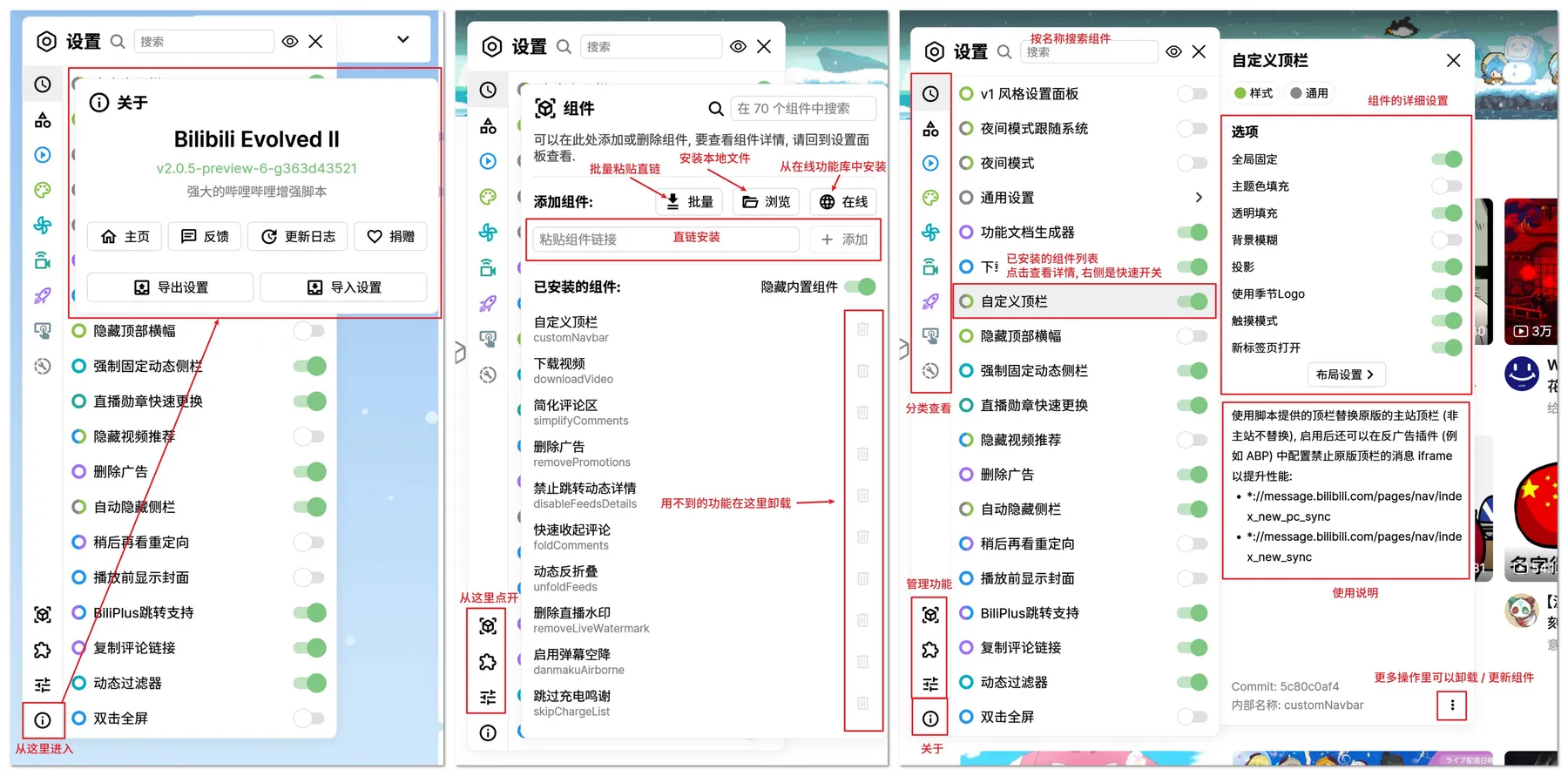The height and width of the screenshot is (776, 1568).
Task: Click the 批量 download button
Action: coord(690,202)
